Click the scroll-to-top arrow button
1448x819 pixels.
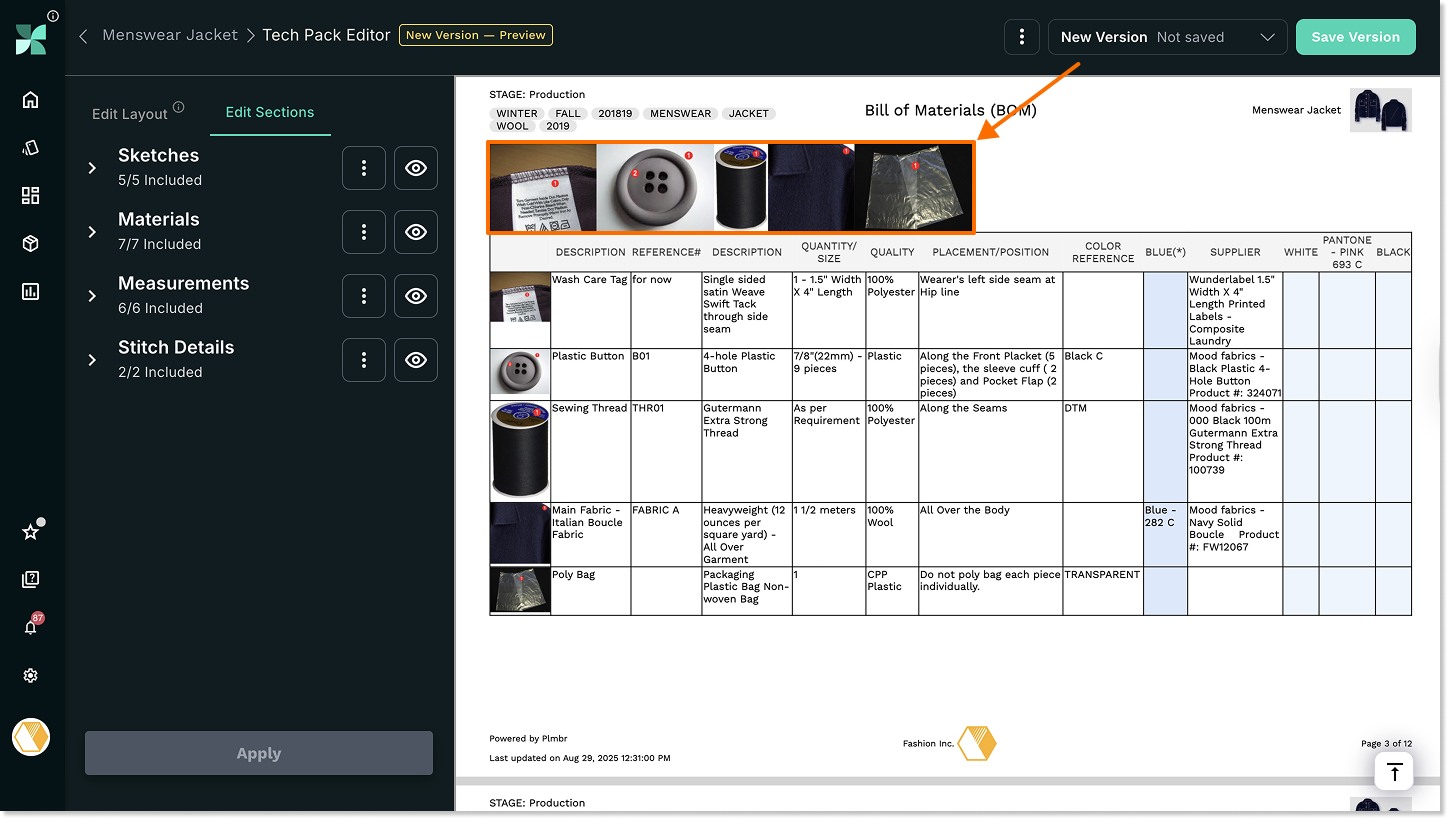[x=1394, y=771]
